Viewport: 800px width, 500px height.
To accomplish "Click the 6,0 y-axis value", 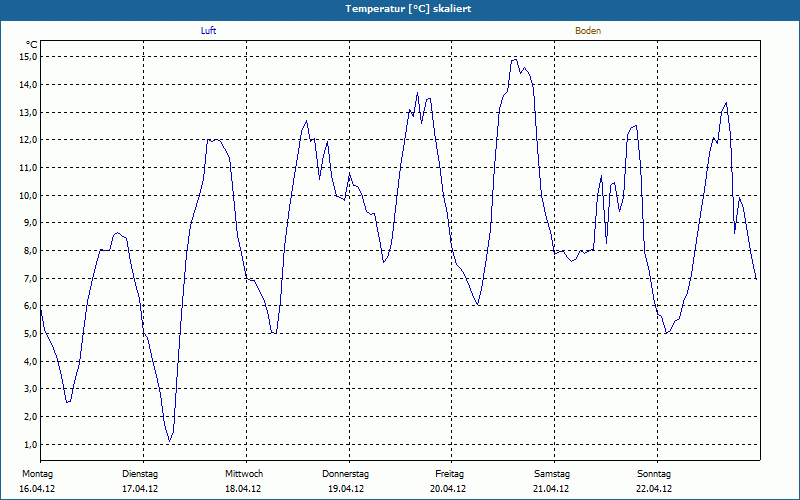I will (x=31, y=306).
